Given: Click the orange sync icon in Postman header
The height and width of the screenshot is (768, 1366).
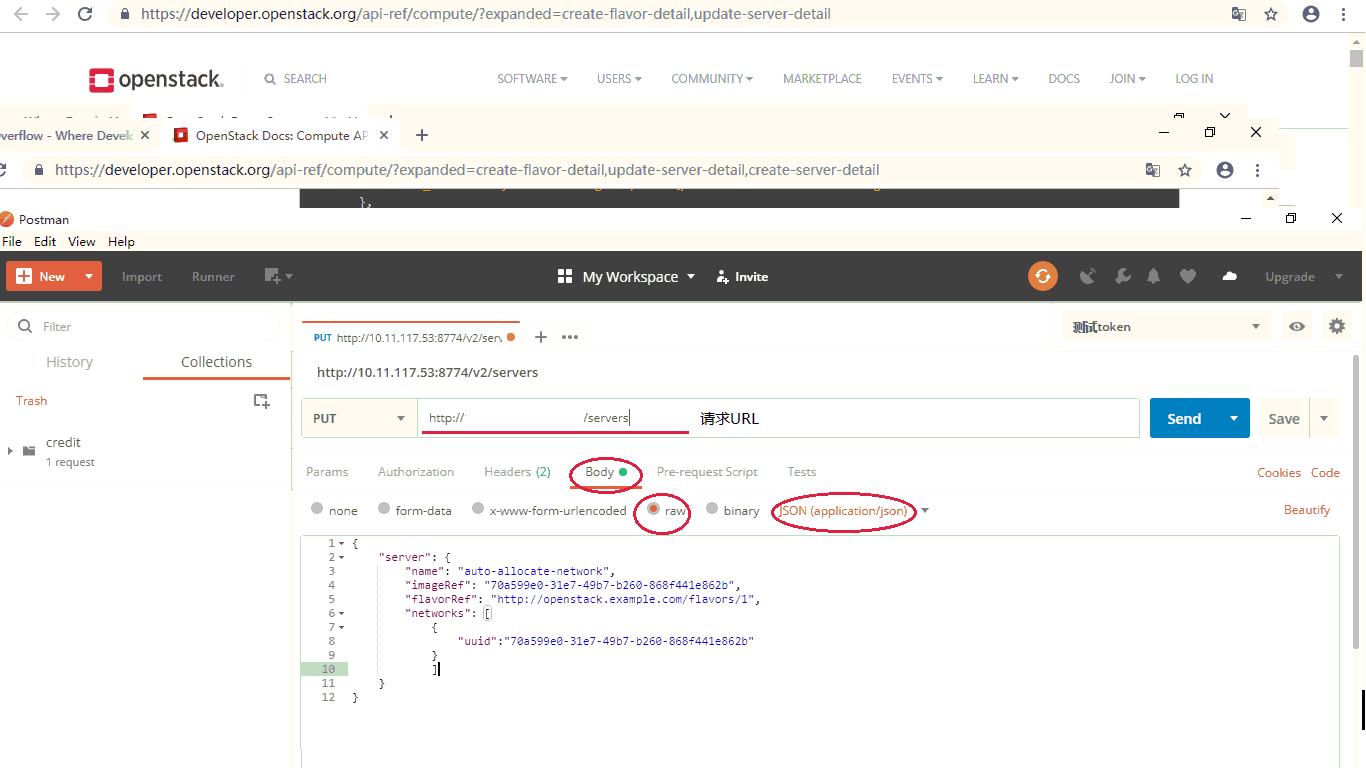Looking at the screenshot, I should (1043, 276).
